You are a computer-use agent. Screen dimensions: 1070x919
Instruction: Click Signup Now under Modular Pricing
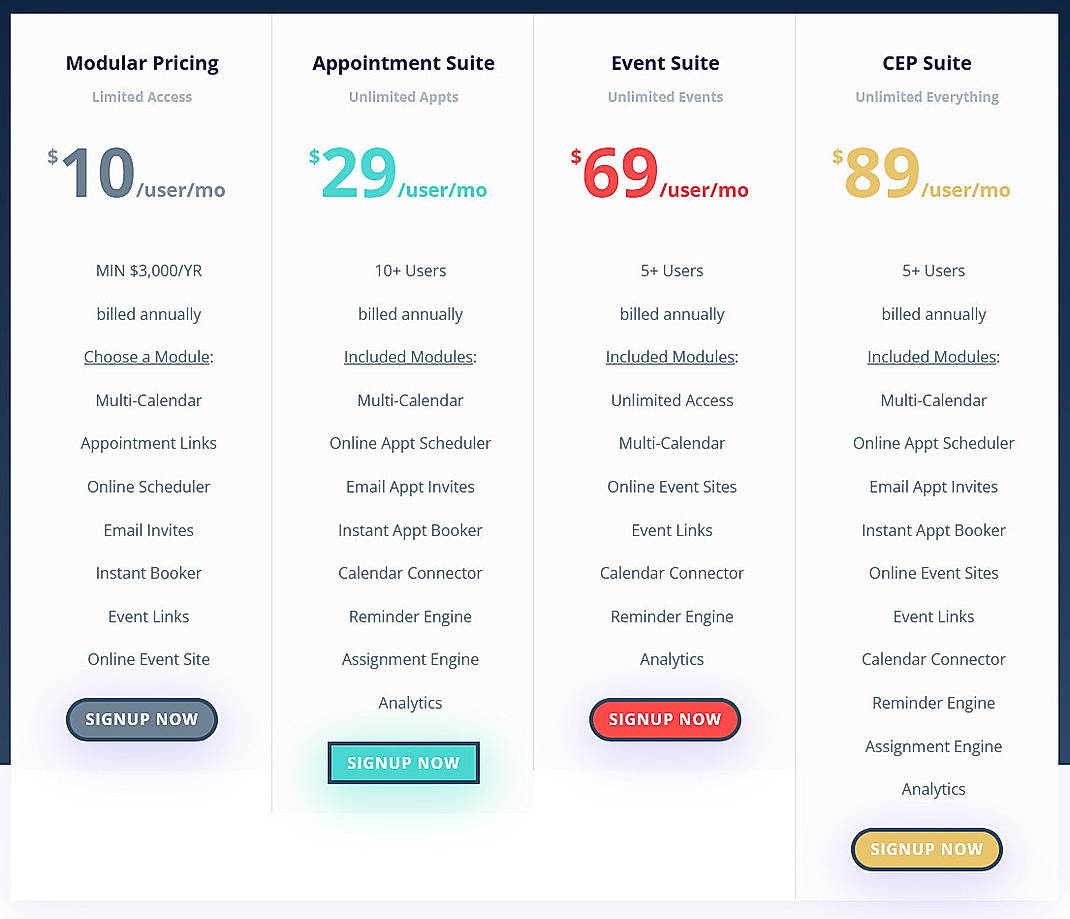(142, 719)
